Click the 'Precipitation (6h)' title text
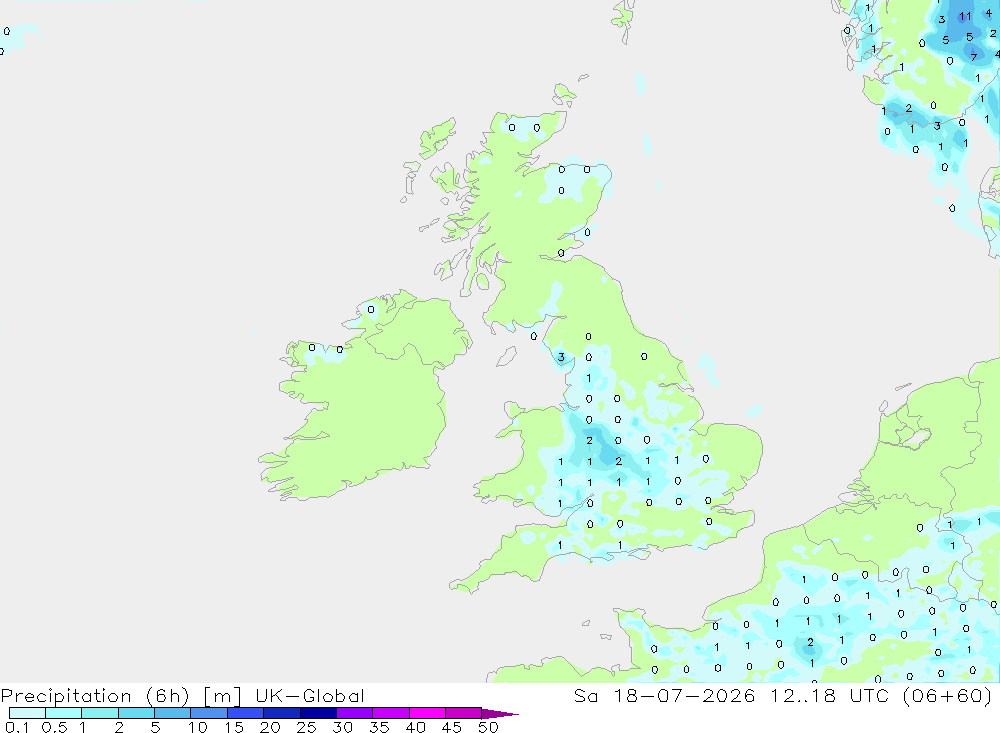The width and height of the screenshot is (1000, 733). 95,696
